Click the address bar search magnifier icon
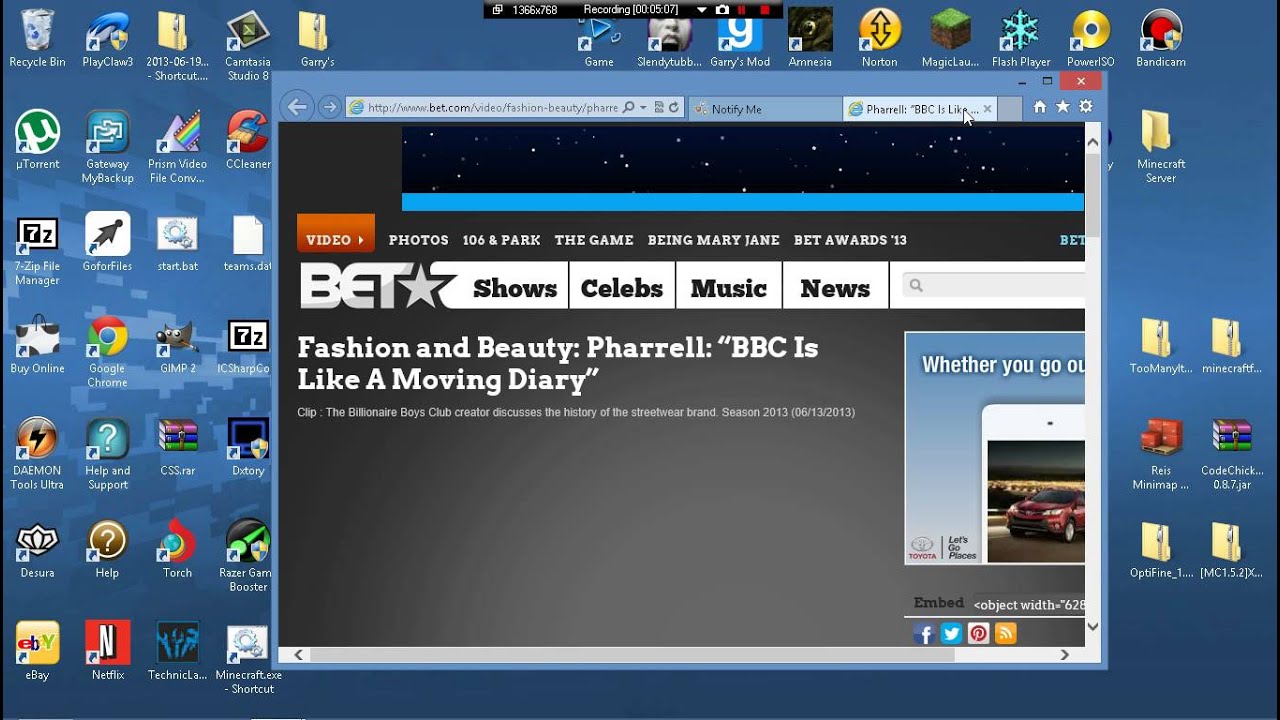The height and width of the screenshot is (720, 1280). coord(628,107)
